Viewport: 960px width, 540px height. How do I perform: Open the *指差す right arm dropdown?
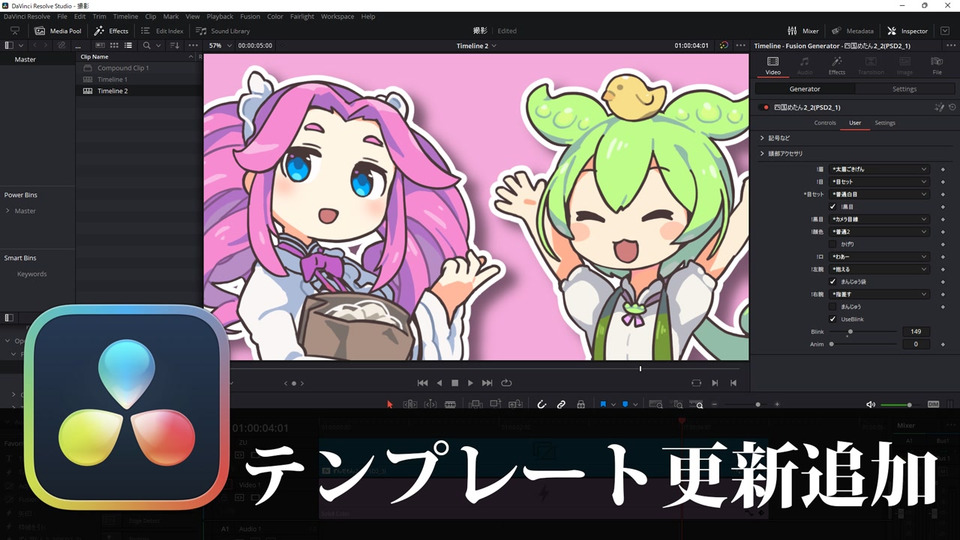click(x=879, y=294)
